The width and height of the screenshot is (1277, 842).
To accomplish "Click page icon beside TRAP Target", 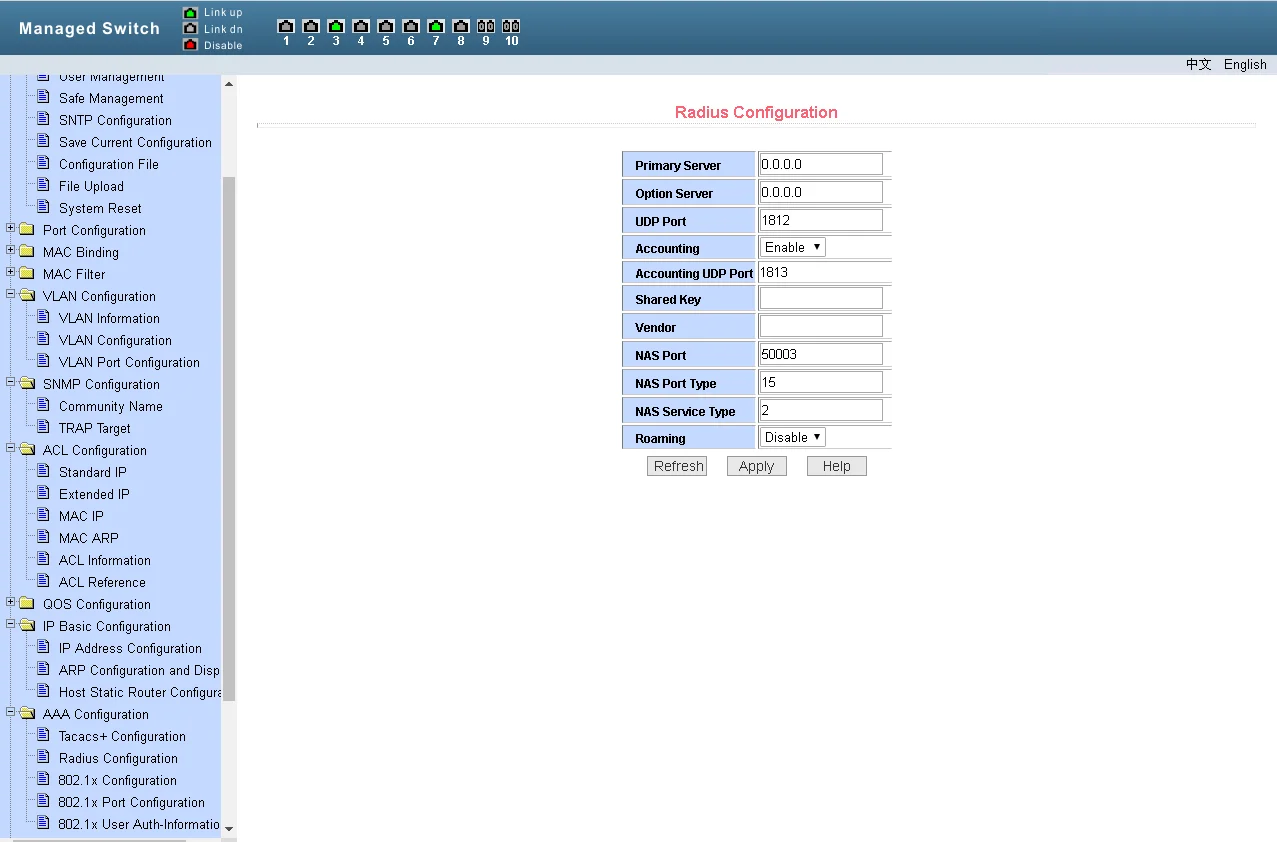I will (43, 427).
